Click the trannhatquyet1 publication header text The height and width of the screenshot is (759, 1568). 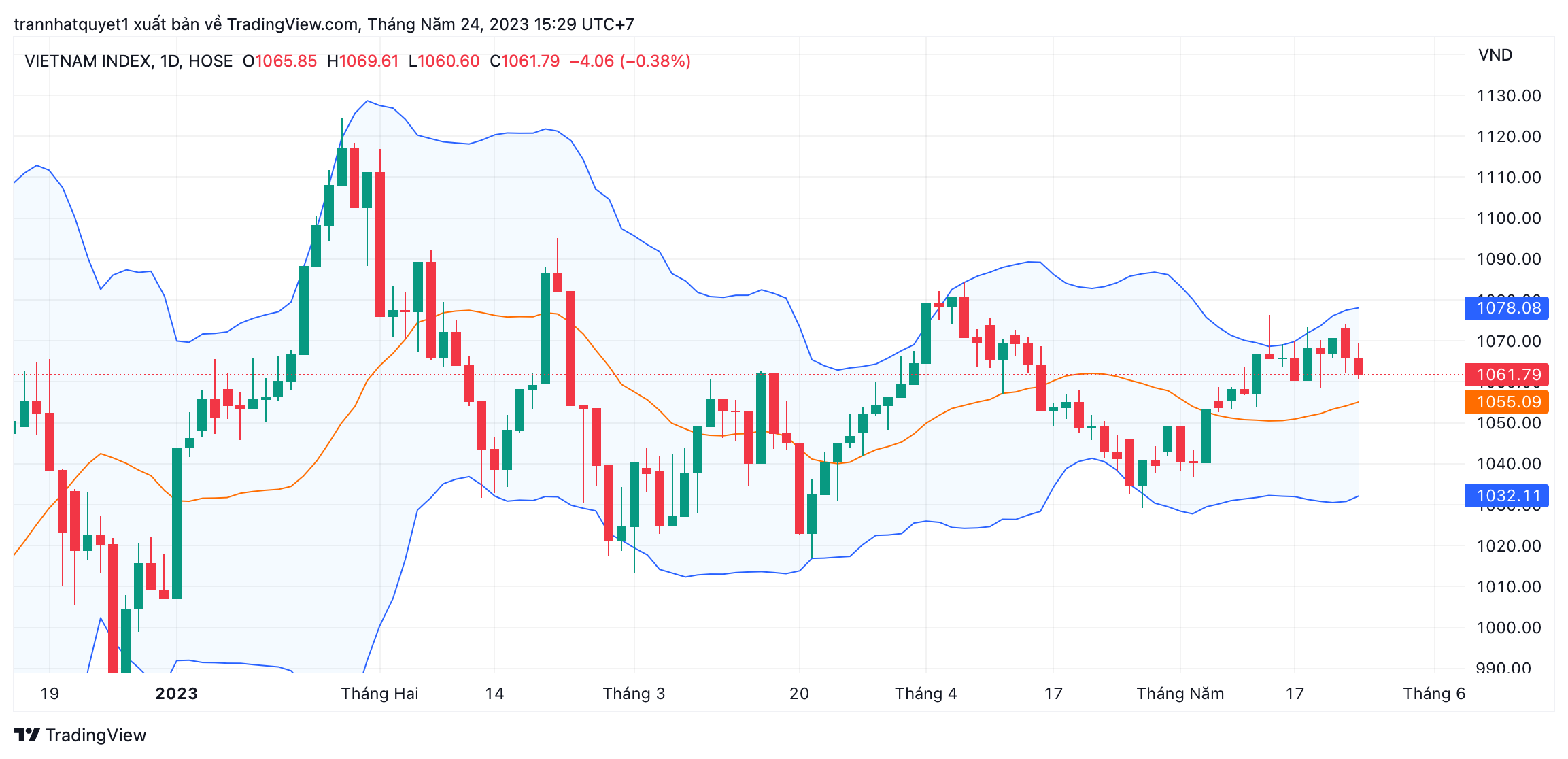(x=324, y=24)
